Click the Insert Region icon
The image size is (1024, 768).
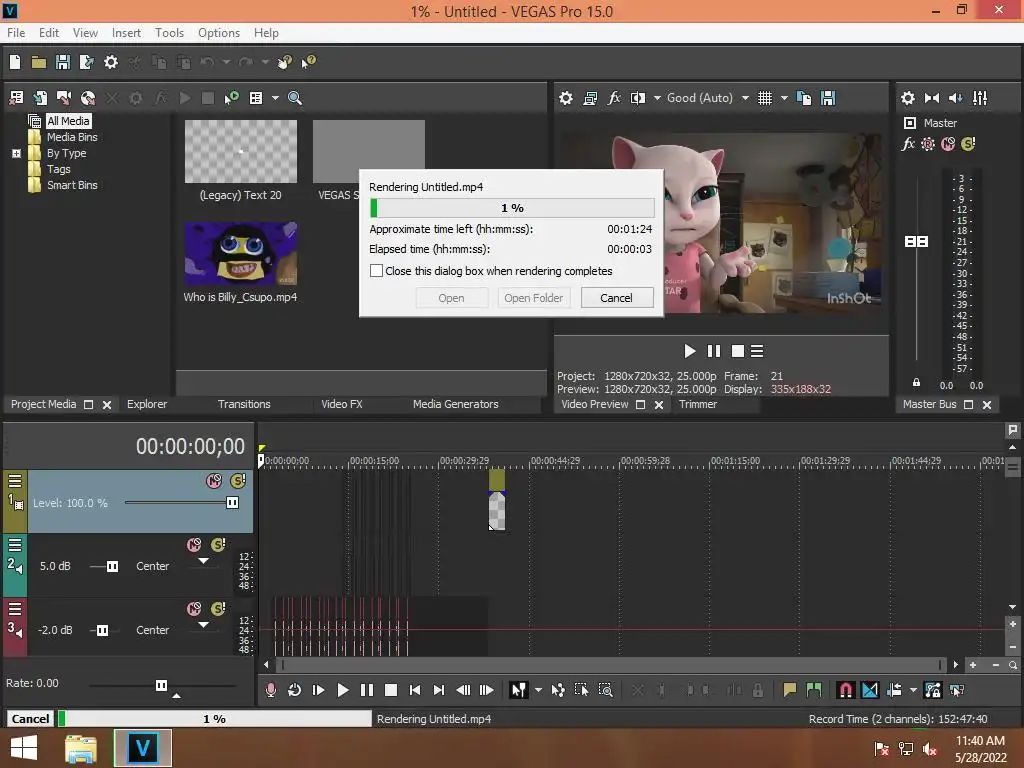point(814,690)
